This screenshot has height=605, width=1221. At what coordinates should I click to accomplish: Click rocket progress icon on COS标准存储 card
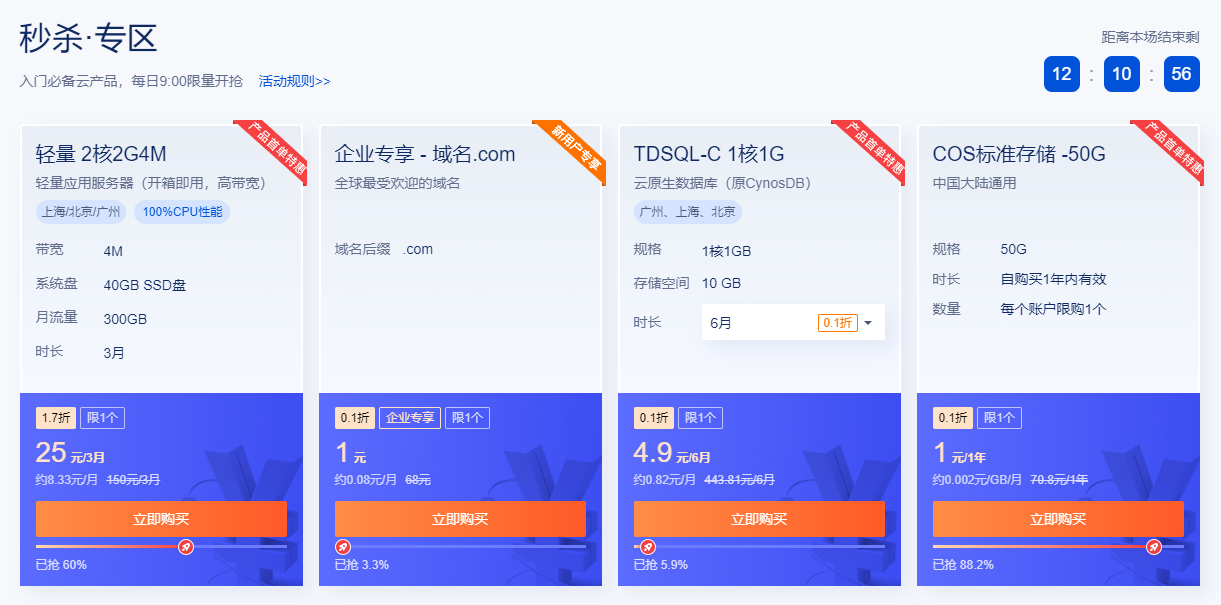(x=1154, y=547)
